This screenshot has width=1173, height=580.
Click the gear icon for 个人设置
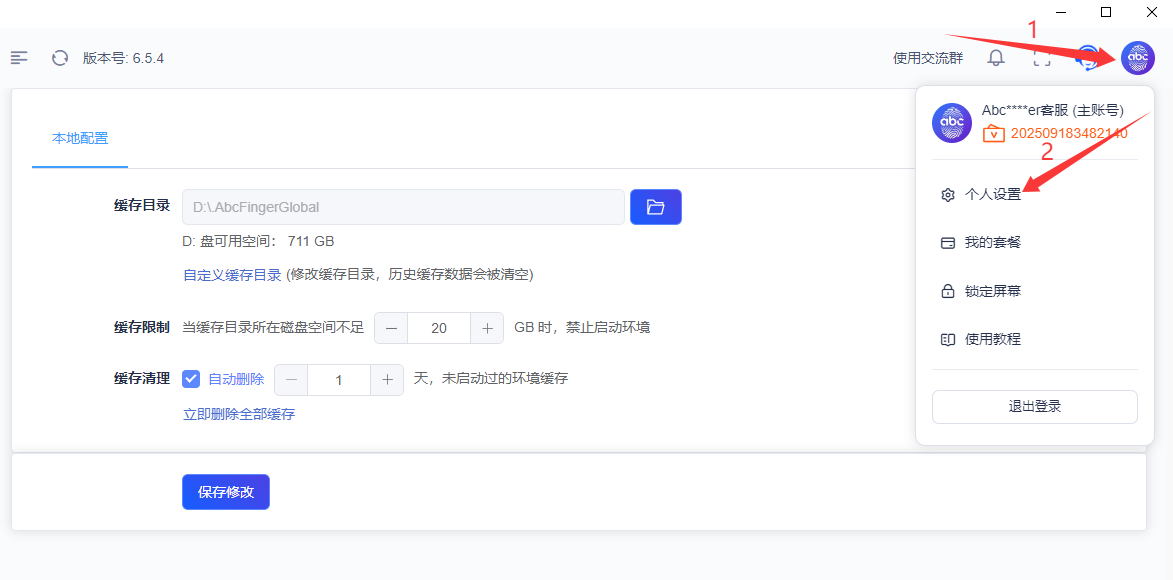click(x=948, y=195)
